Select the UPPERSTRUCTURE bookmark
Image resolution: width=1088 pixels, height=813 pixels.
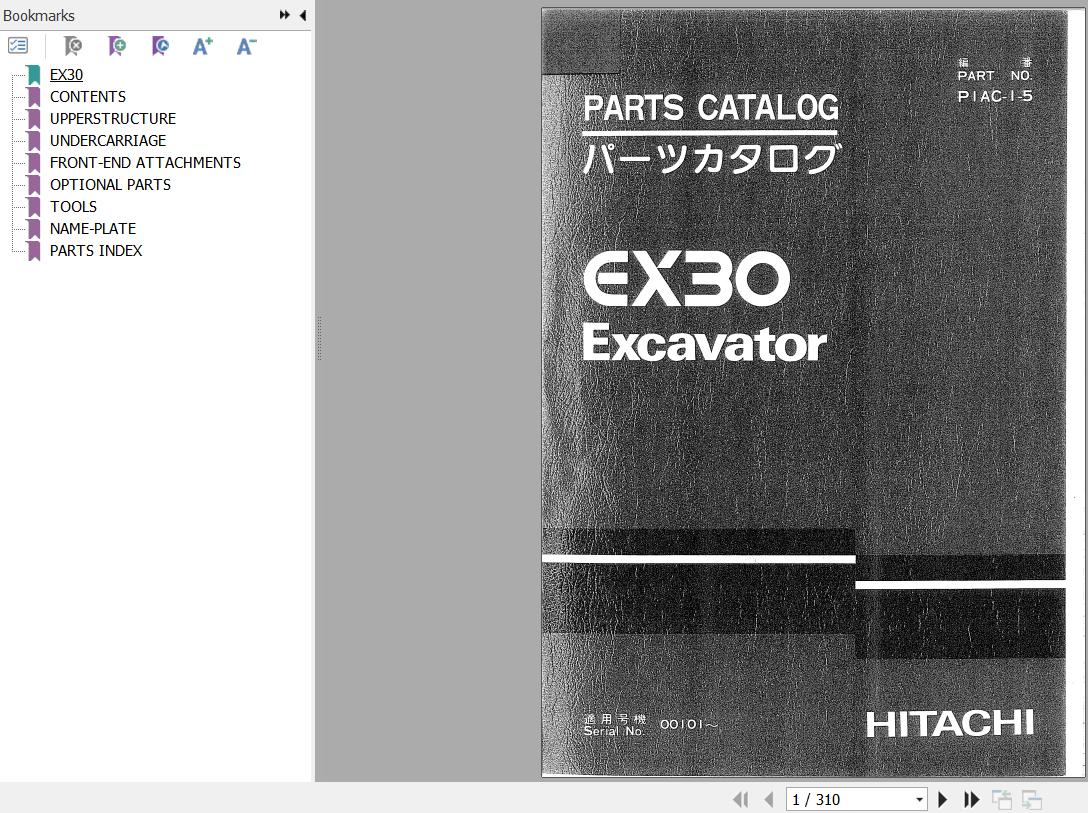tap(112, 119)
